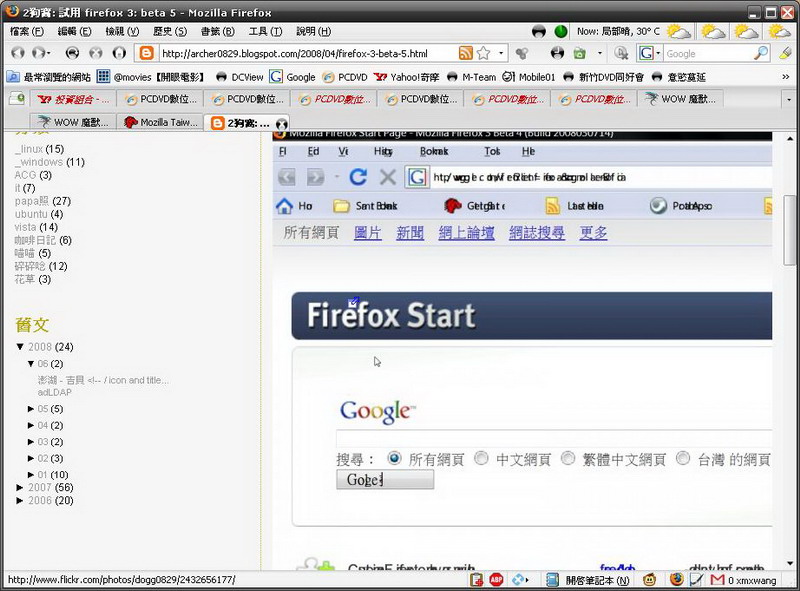Open the search engine selector dropdown

click(x=659, y=53)
